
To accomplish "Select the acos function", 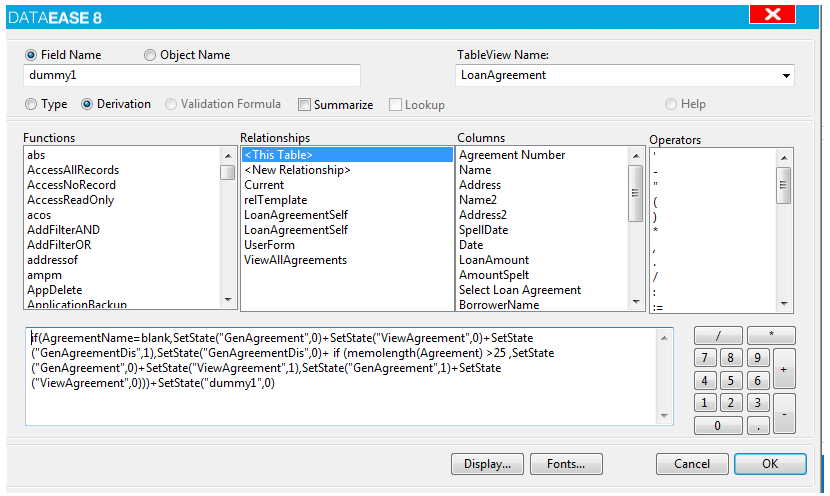I will 39,215.
